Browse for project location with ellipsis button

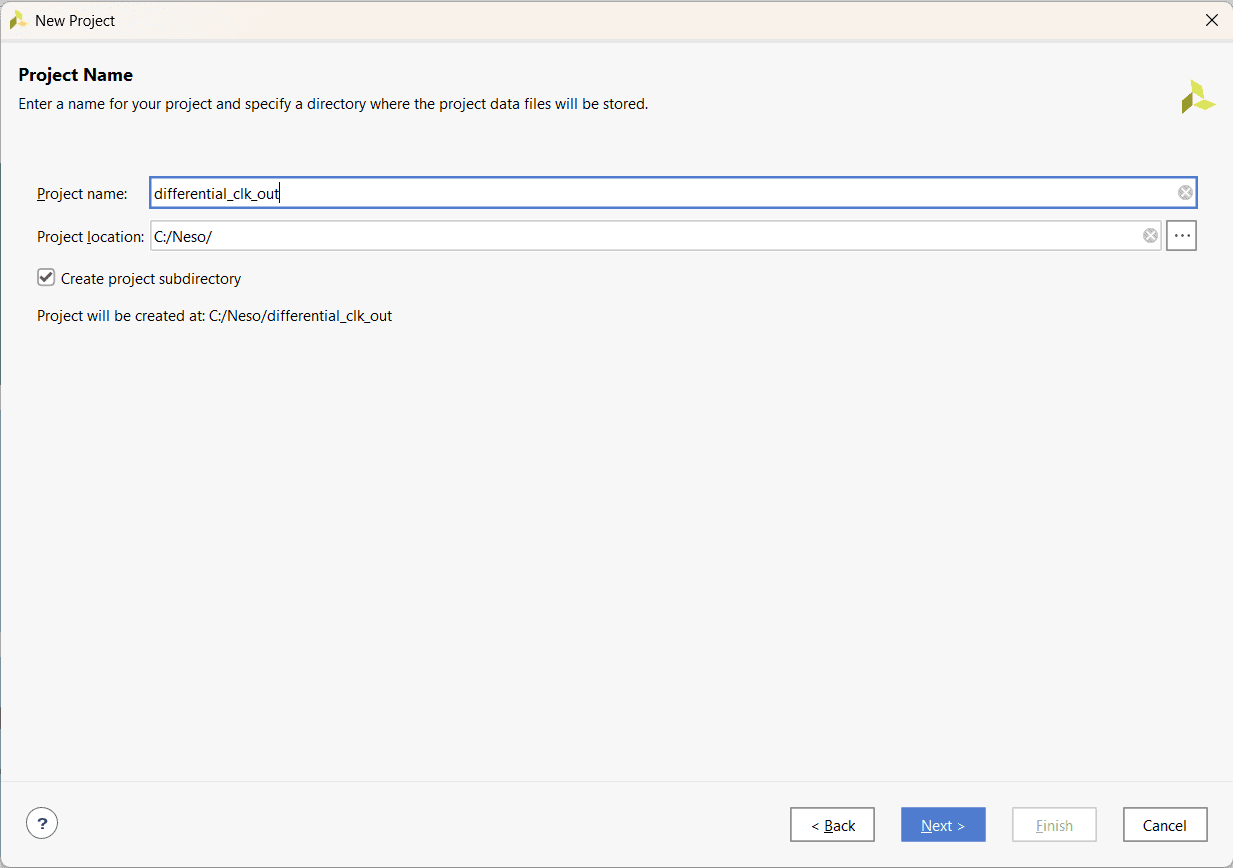pos(1181,236)
